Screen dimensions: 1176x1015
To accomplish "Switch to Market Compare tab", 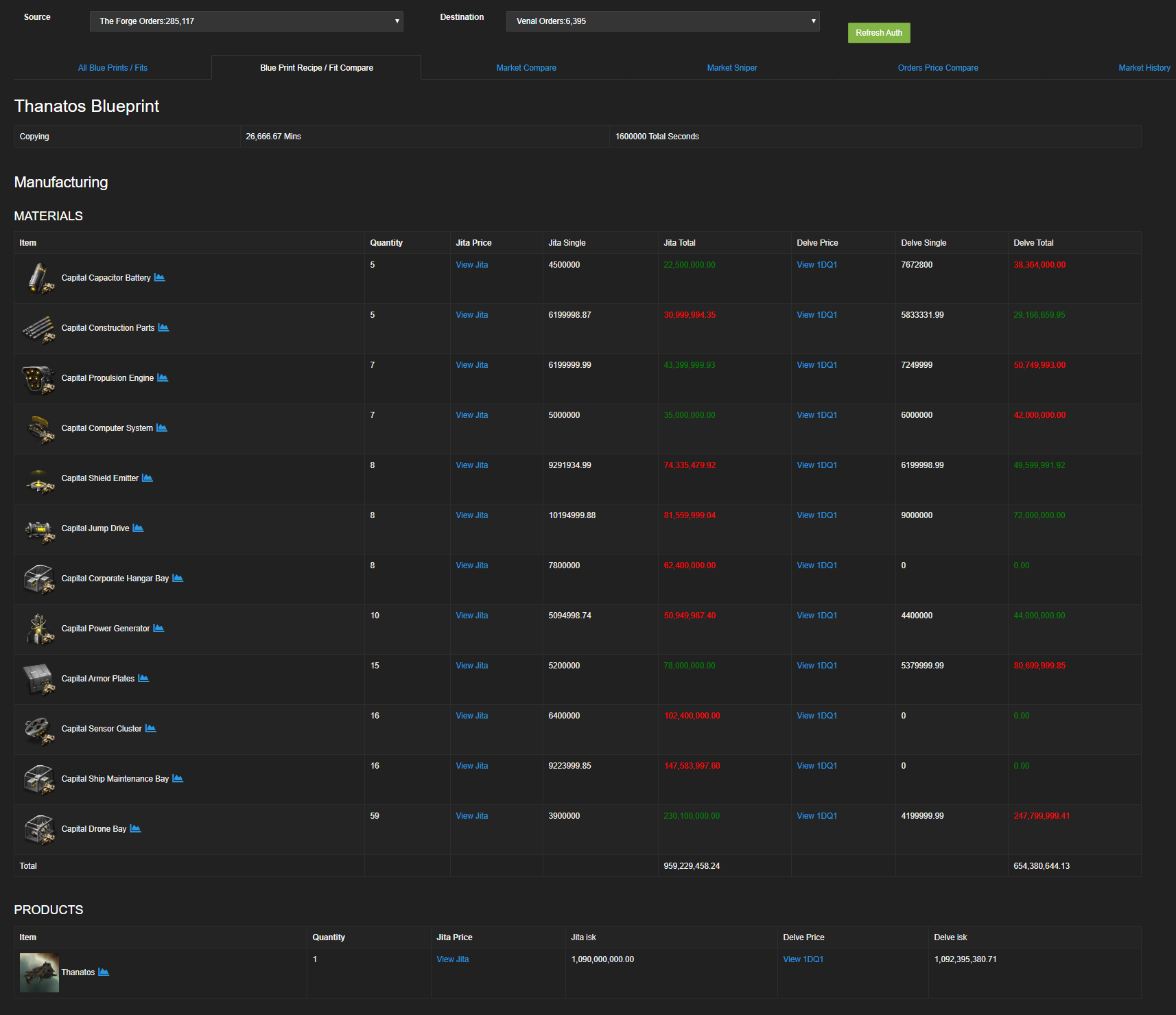I will 526,68.
